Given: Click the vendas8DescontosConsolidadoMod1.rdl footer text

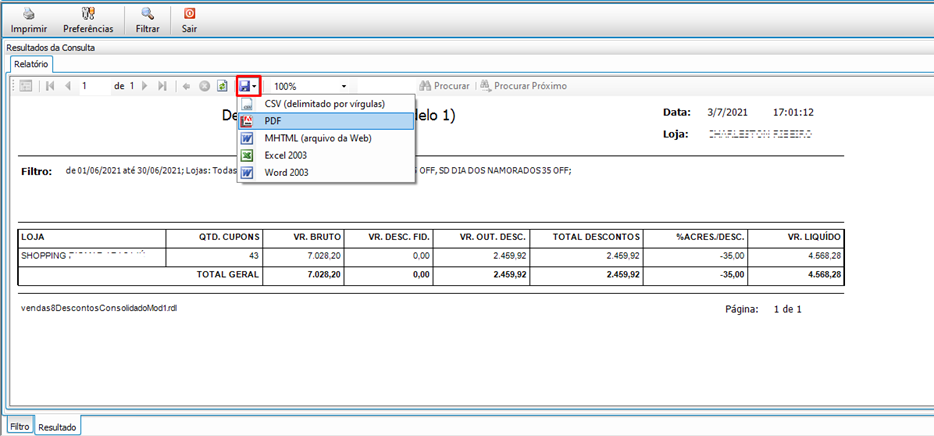Looking at the screenshot, I should (99, 309).
